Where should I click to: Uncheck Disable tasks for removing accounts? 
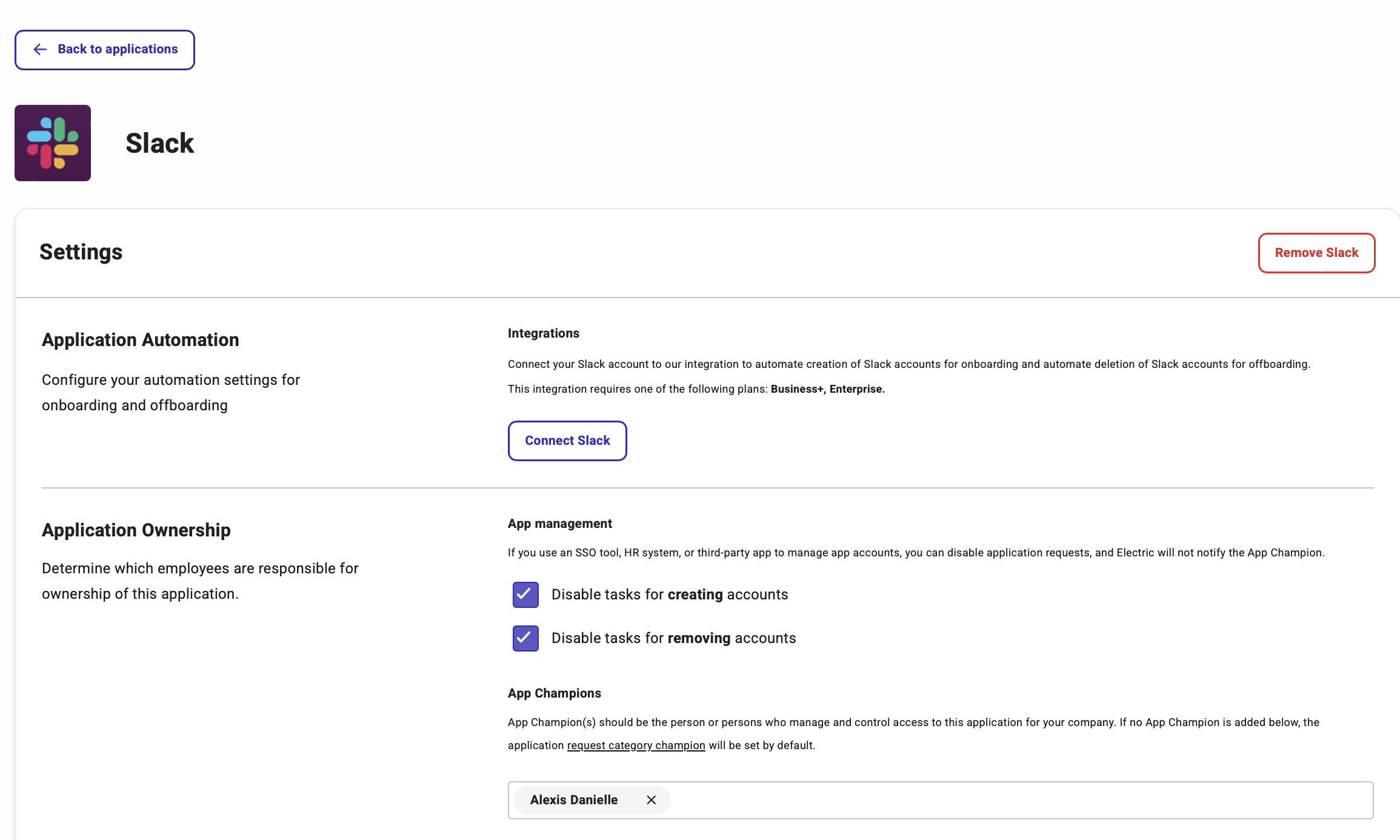(525, 638)
